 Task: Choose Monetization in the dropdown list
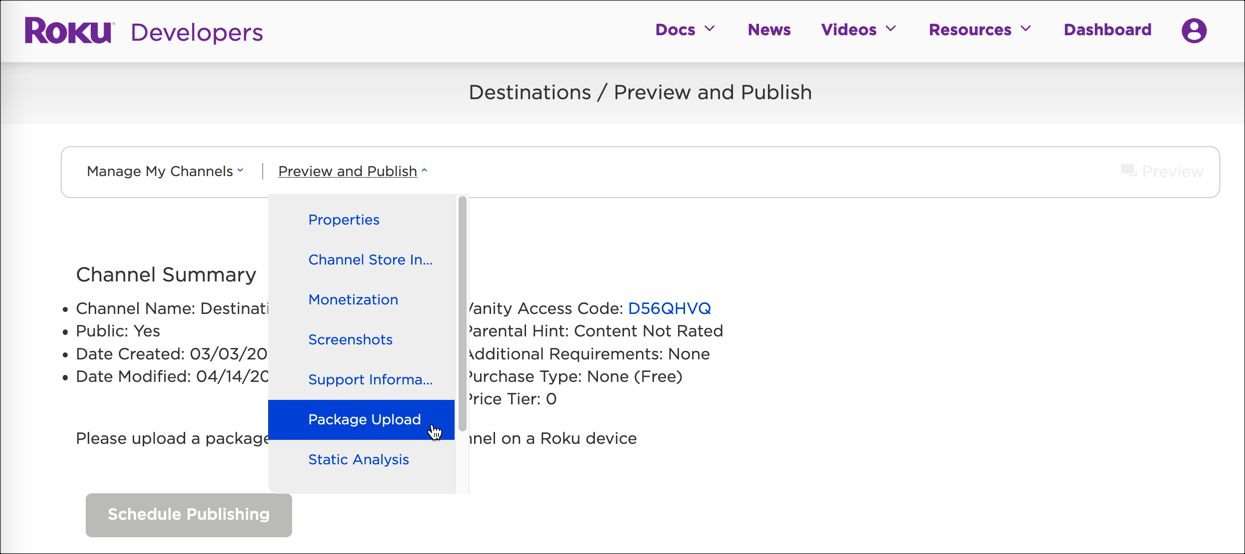(x=353, y=300)
